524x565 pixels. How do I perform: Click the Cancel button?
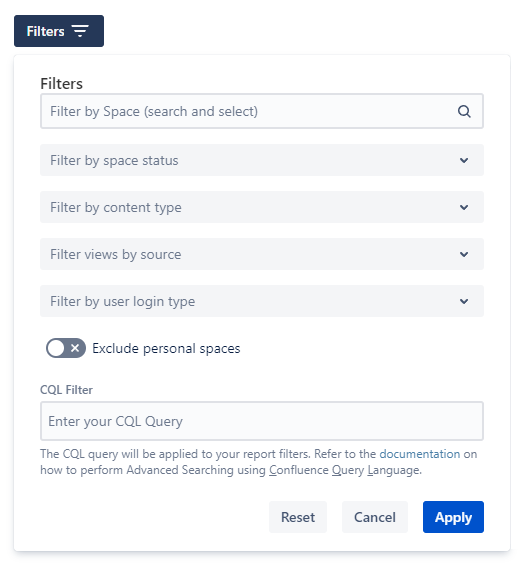(375, 517)
